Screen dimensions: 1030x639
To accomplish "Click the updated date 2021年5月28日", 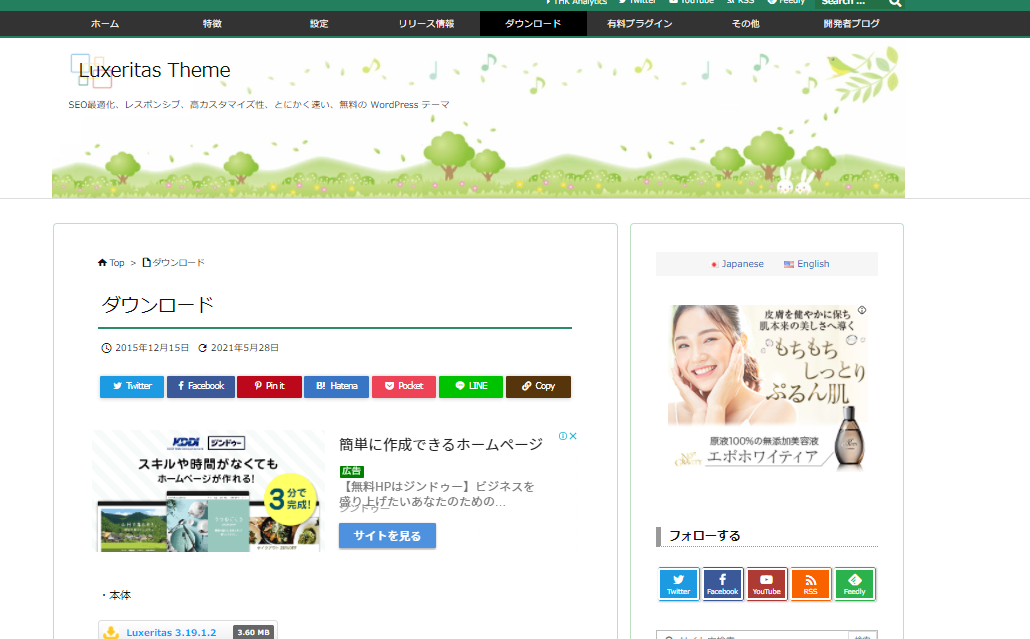I will coord(244,348).
